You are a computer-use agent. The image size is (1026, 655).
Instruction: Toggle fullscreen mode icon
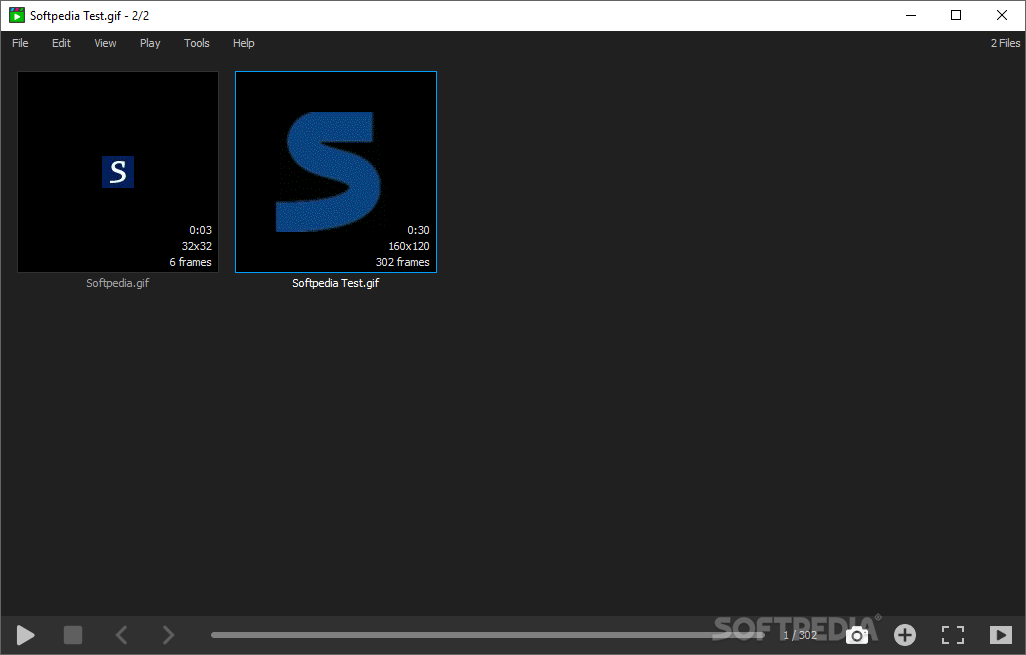[953, 635]
